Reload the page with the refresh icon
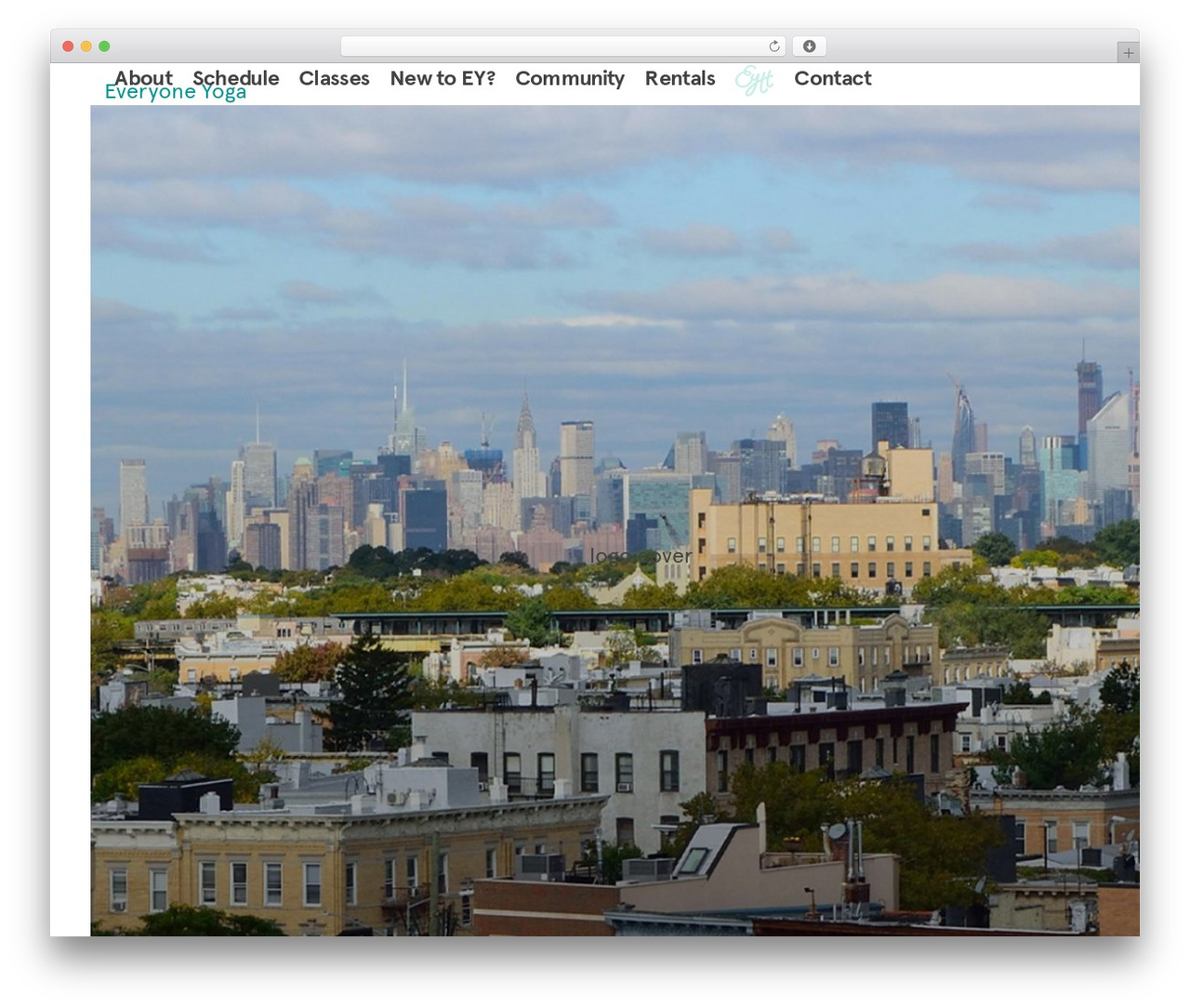1190x1008 pixels. [x=774, y=46]
